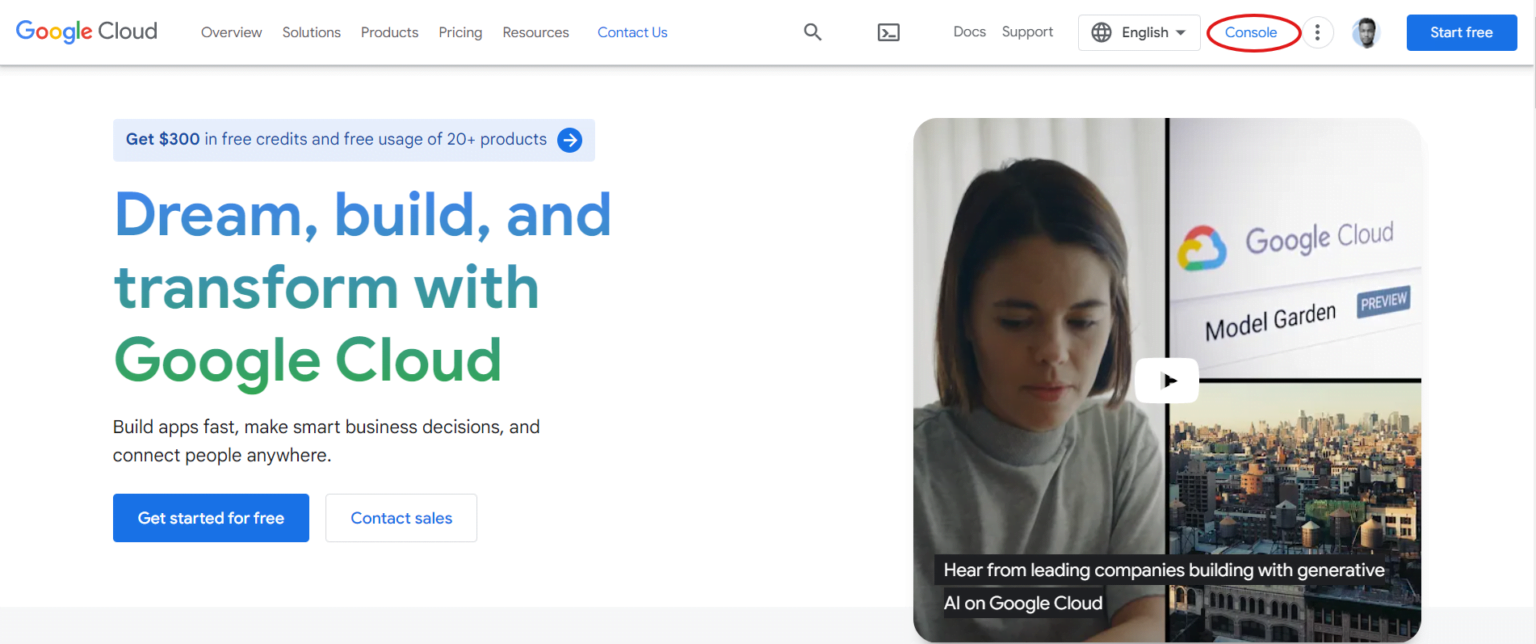1536x644 pixels.
Task: Open the Resources menu
Action: point(535,32)
